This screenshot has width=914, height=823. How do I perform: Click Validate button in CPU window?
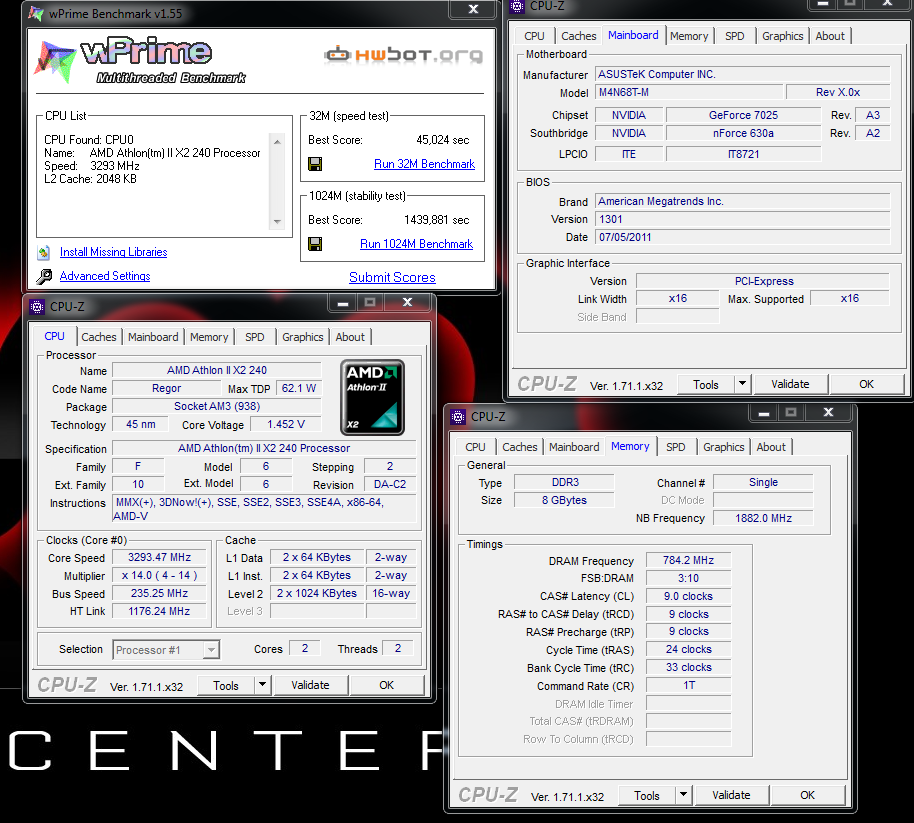tap(310, 685)
